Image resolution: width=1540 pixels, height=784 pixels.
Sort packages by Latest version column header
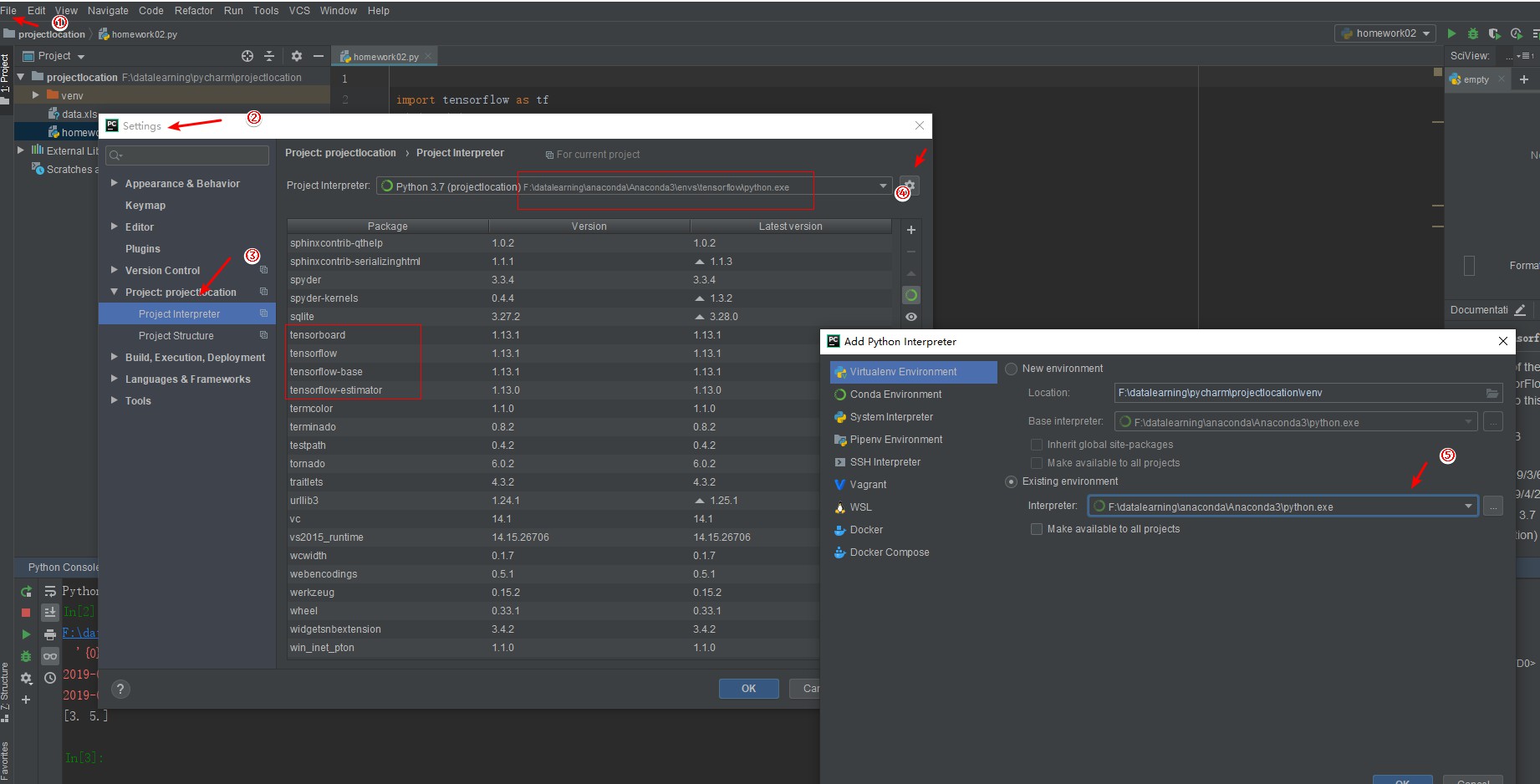[x=790, y=227]
